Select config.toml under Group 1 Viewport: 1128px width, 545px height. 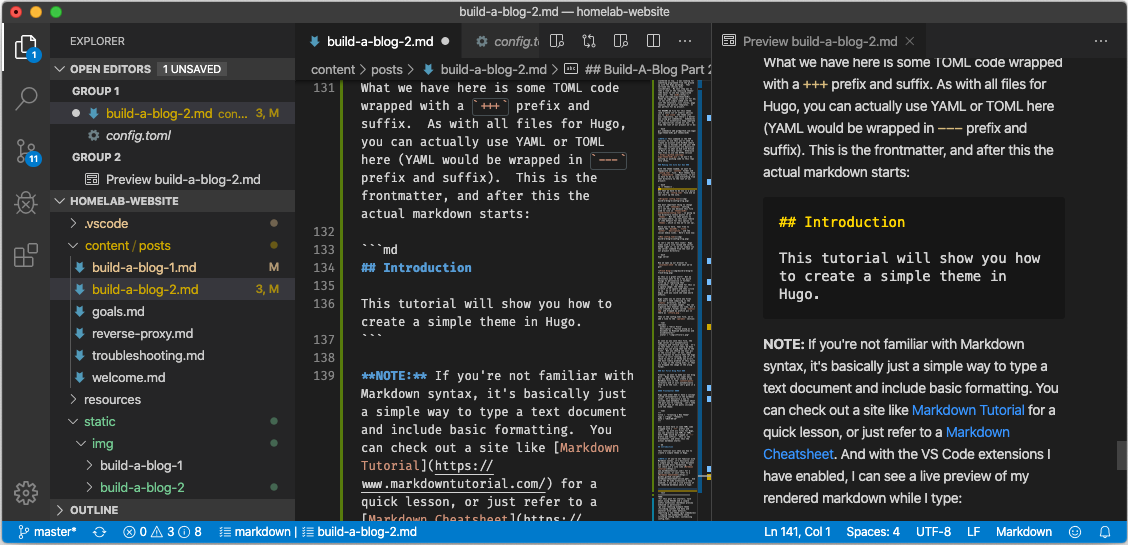click(173, 135)
